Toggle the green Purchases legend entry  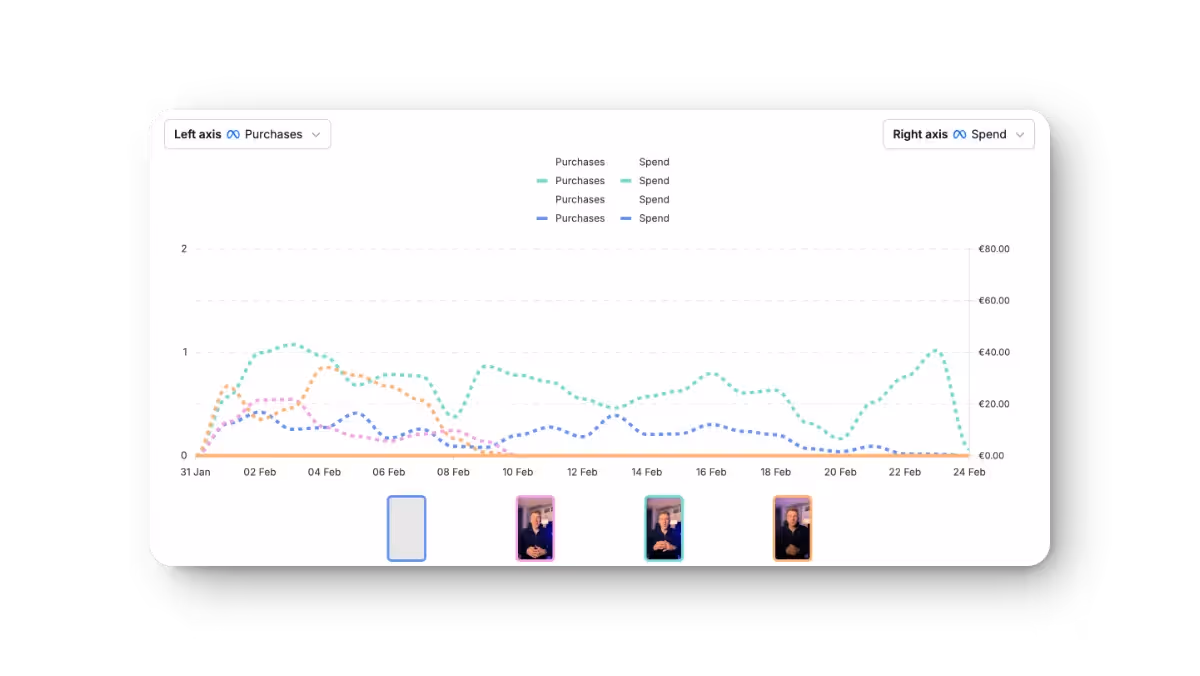[571, 181]
